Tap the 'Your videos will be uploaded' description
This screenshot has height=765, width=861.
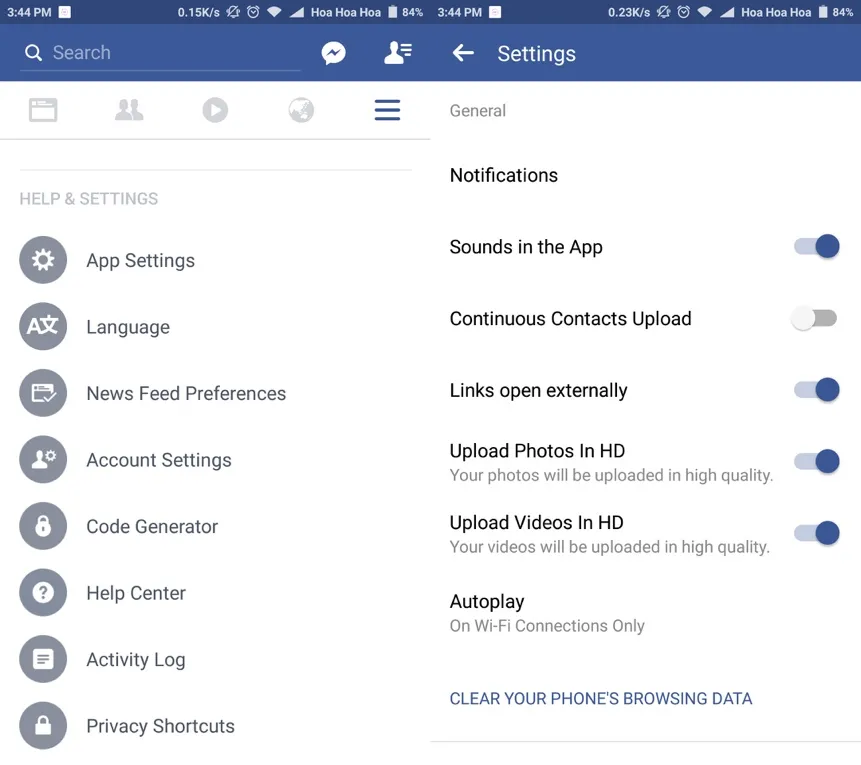coord(610,547)
